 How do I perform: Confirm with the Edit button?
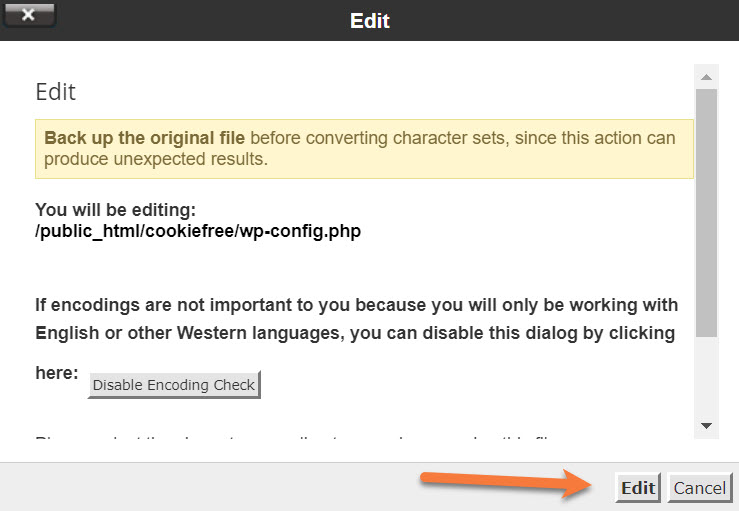click(638, 488)
